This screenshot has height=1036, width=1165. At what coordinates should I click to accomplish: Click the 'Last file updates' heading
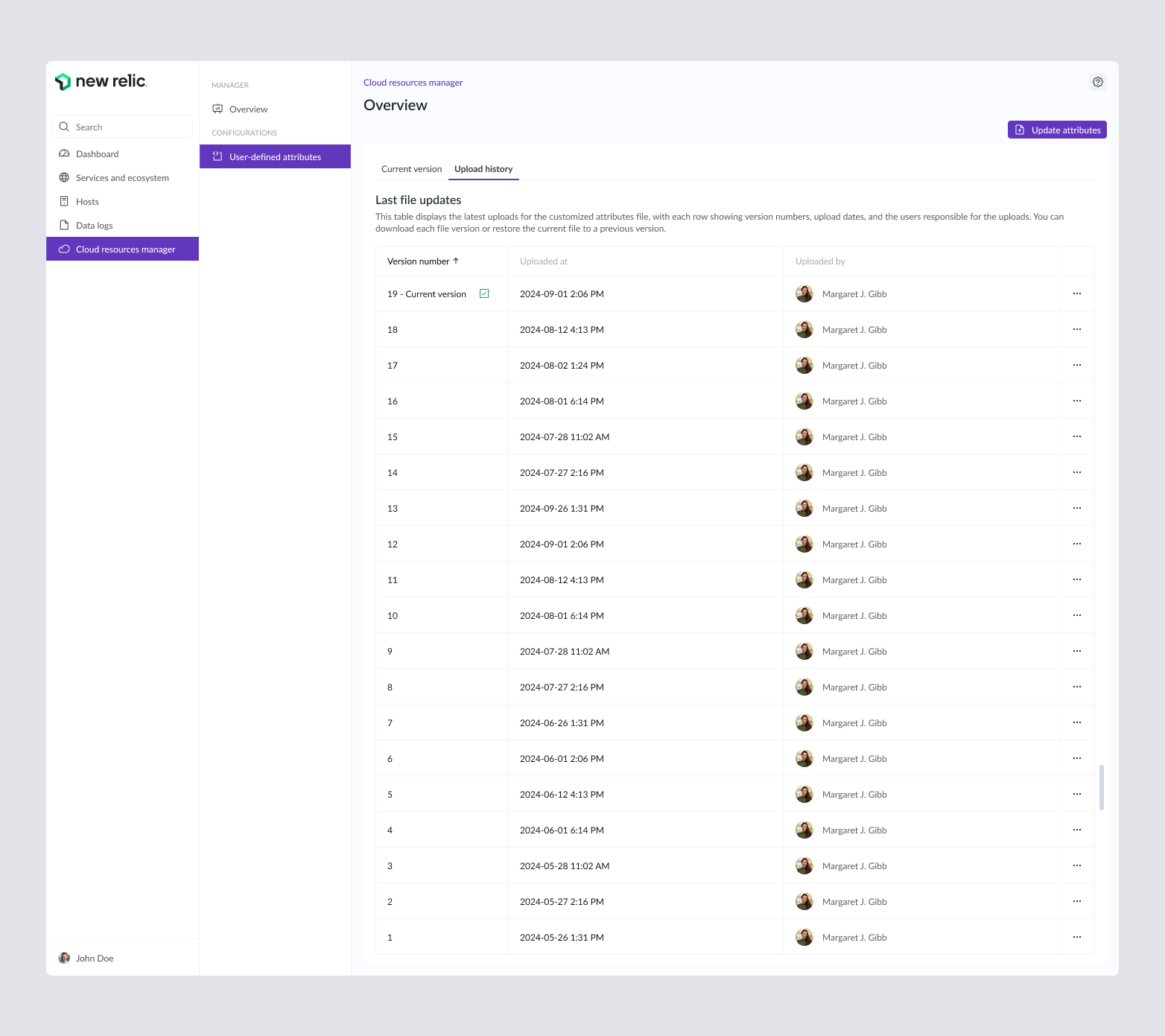(419, 200)
